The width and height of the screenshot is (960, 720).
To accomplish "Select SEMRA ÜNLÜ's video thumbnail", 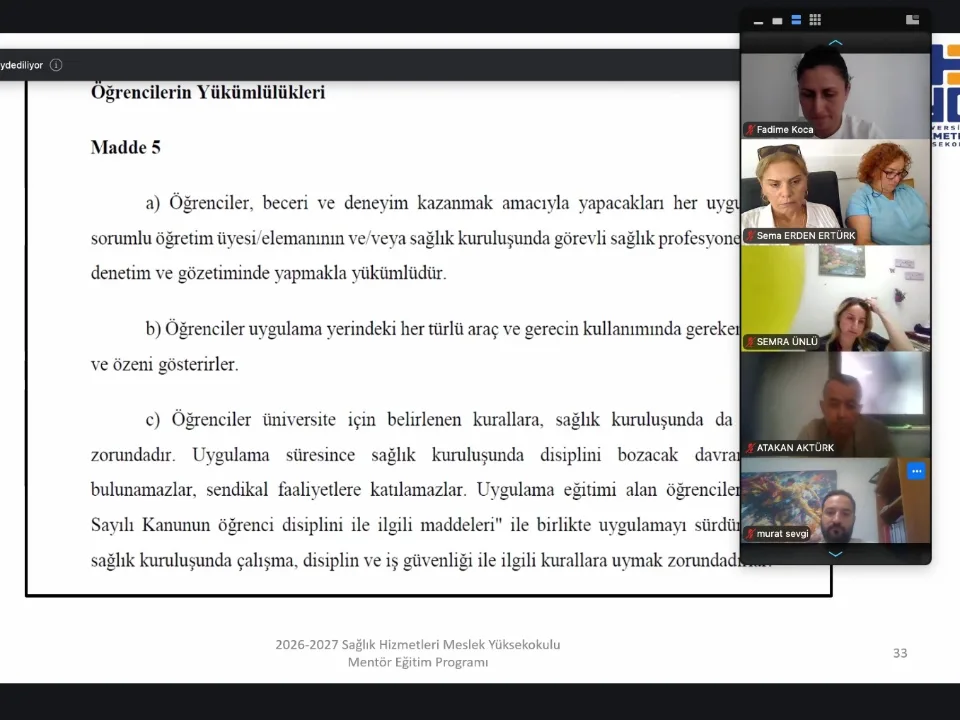I will coord(835,298).
